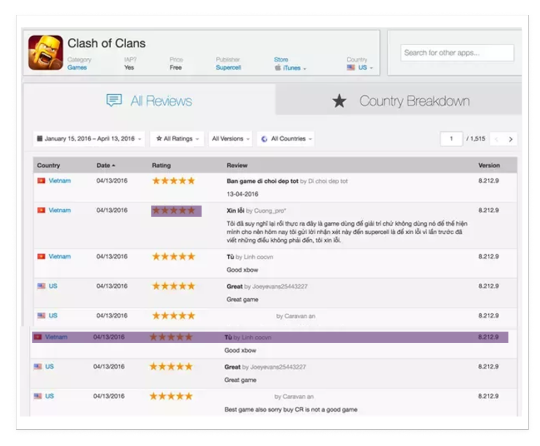Click the 'Xin lỗi' review title by Cuong_pro
This screenshot has height=446, width=540.
(x=235, y=210)
